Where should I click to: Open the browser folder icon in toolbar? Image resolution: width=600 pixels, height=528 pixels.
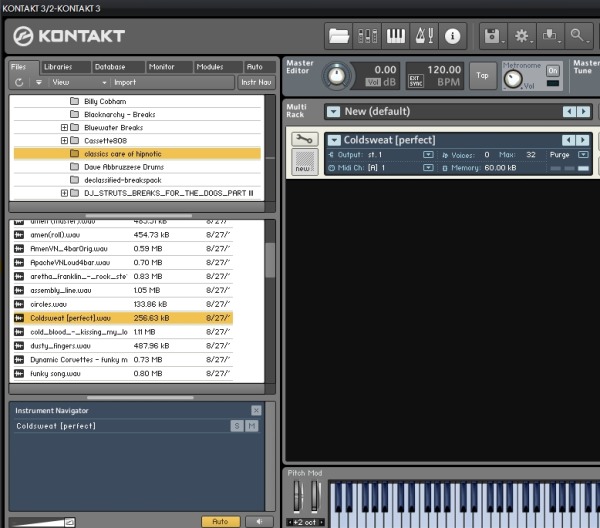click(x=339, y=36)
